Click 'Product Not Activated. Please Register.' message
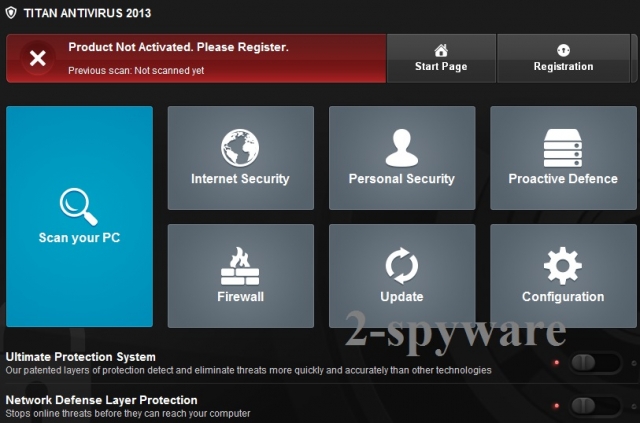 tap(178, 47)
